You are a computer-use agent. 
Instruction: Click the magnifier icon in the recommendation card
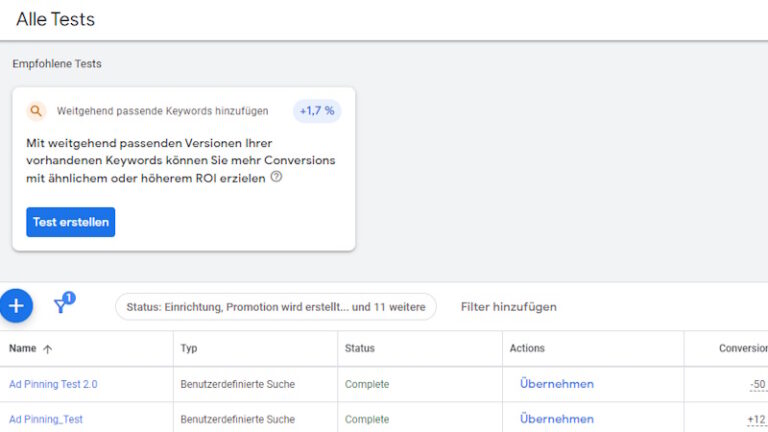[36, 111]
